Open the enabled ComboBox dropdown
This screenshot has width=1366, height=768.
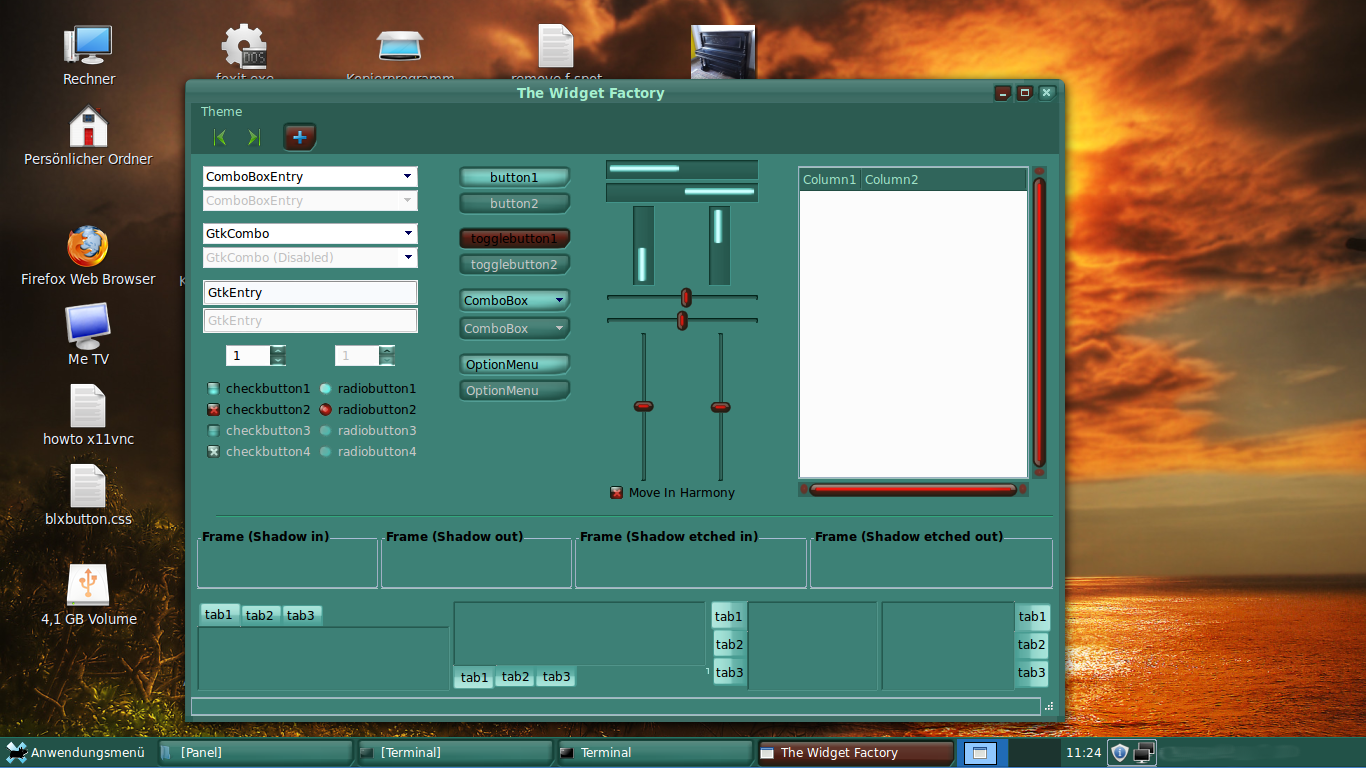coord(514,300)
